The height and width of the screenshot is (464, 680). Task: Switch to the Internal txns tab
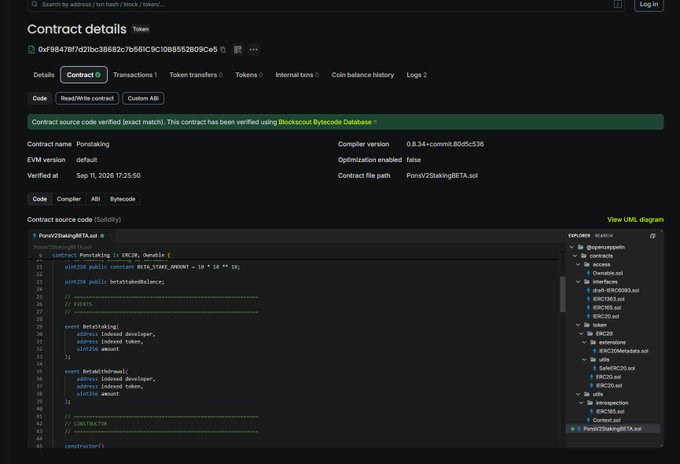[x=297, y=75]
